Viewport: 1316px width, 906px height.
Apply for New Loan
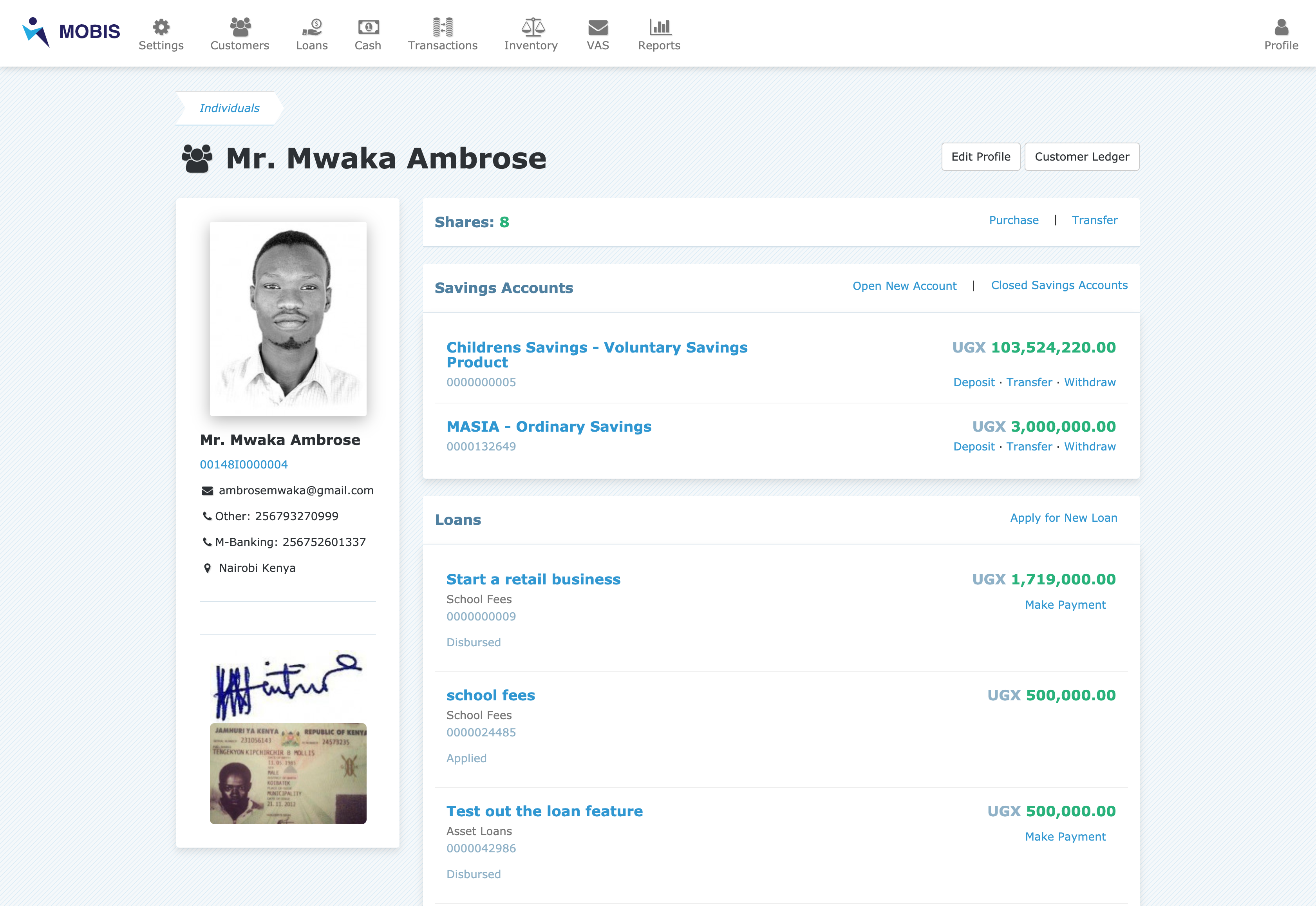(1063, 517)
